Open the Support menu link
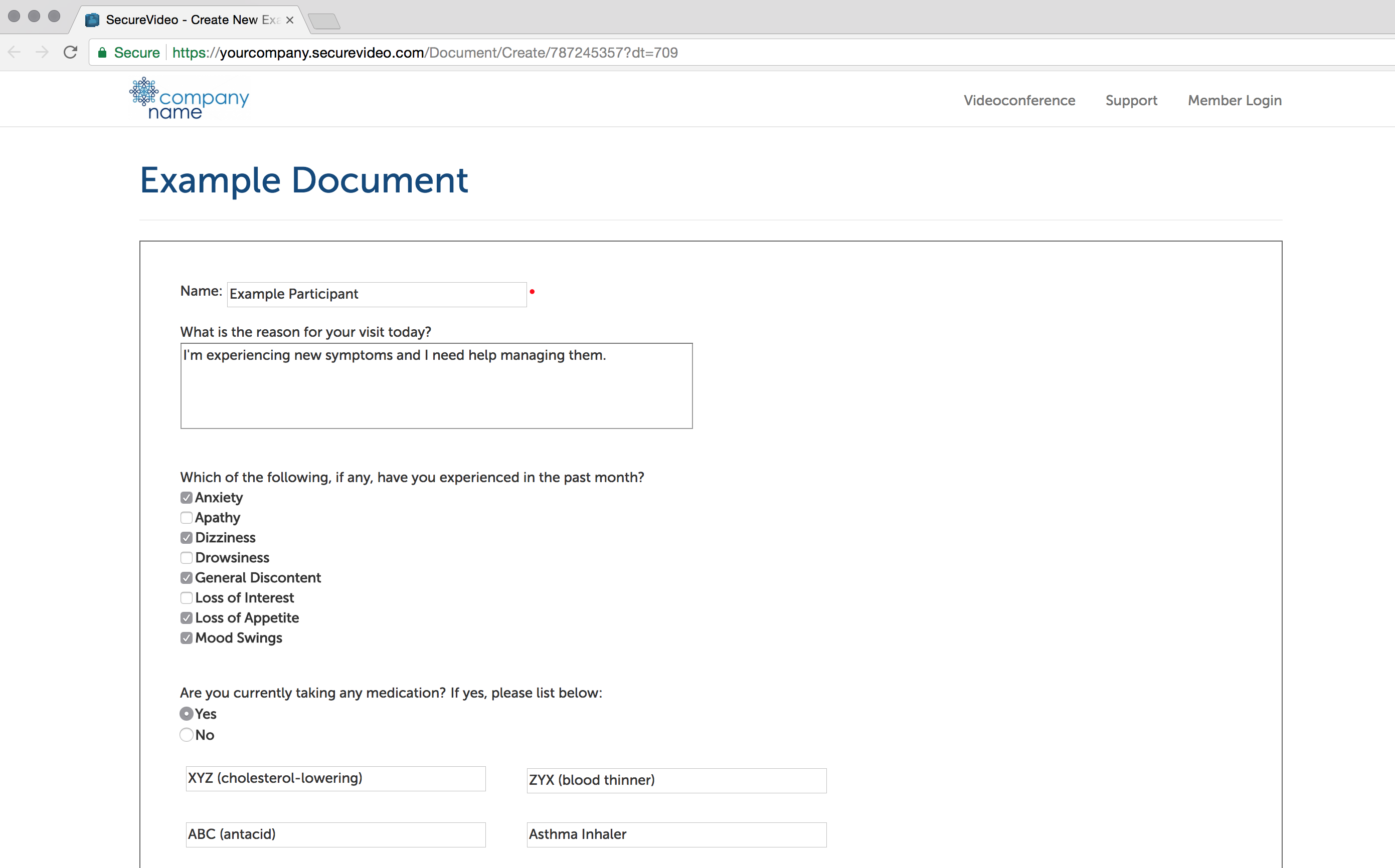 (1131, 101)
